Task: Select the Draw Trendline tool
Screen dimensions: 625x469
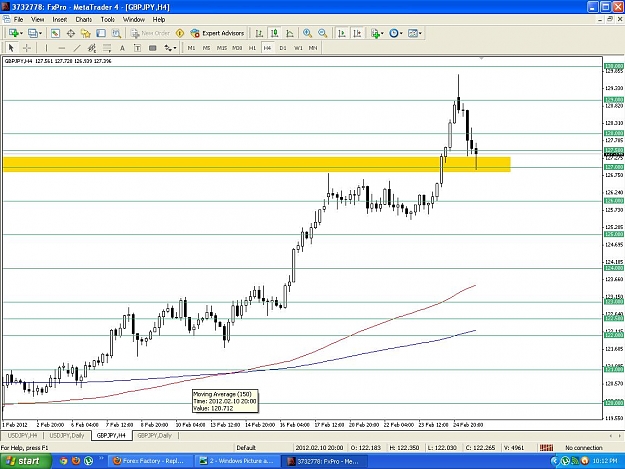Action: click(77, 48)
